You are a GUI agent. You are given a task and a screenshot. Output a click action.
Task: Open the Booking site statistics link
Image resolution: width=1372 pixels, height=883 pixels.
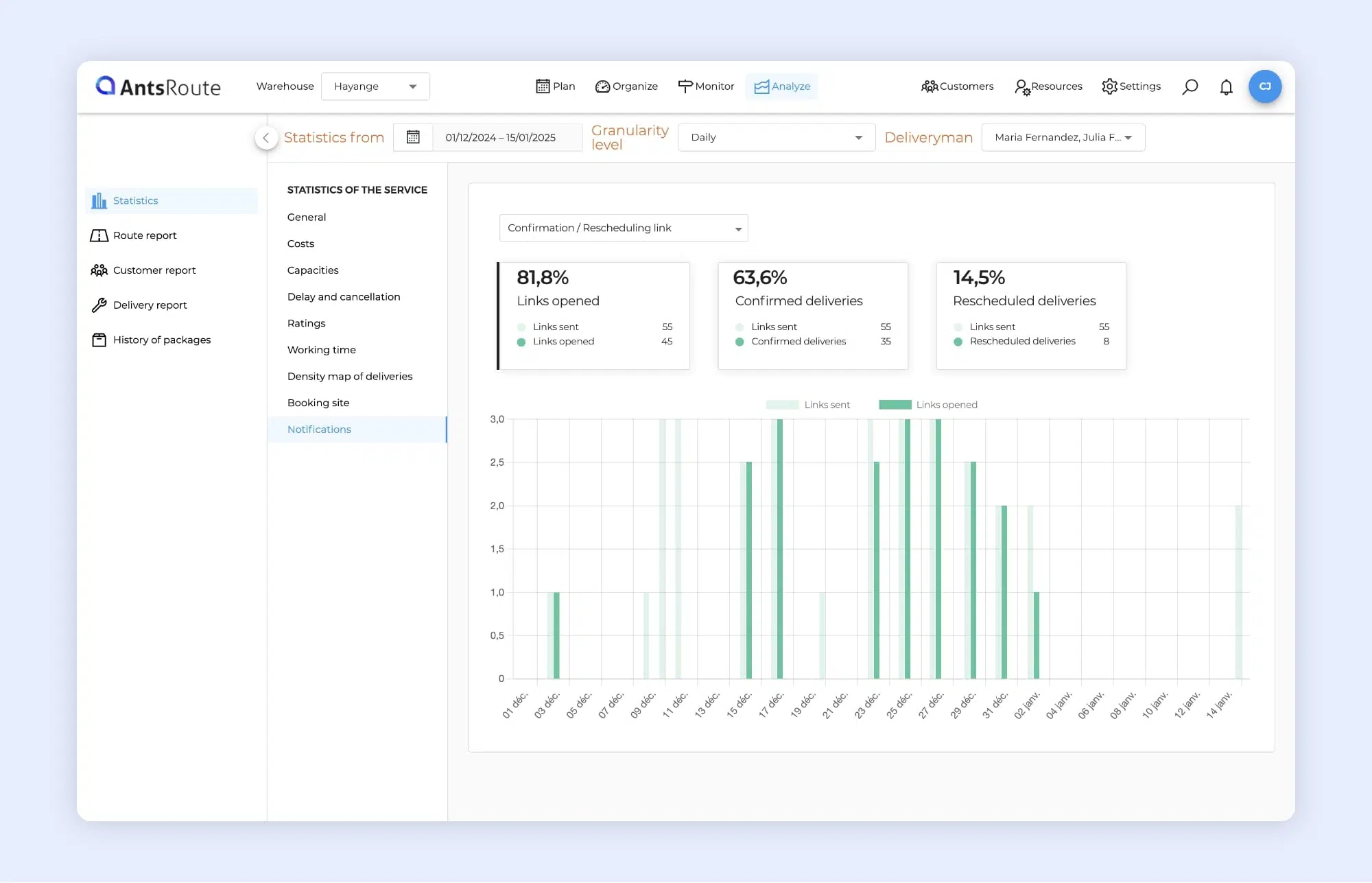[x=318, y=403]
